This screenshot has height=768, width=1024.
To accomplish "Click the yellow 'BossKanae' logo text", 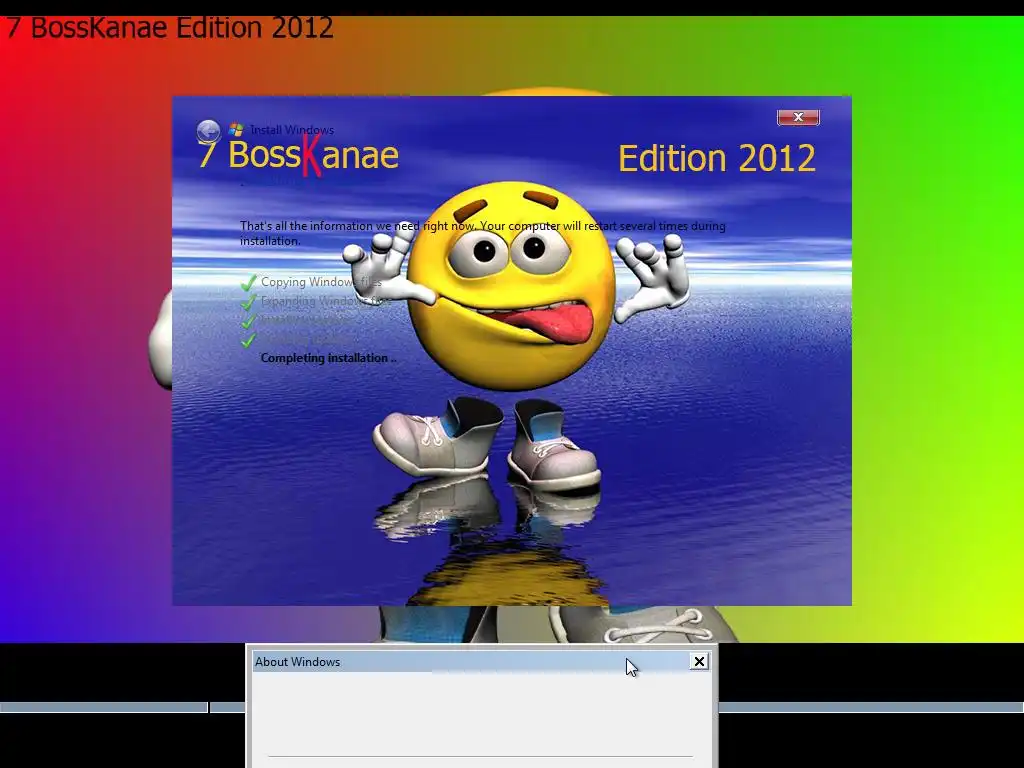I will [x=313, y=155].
